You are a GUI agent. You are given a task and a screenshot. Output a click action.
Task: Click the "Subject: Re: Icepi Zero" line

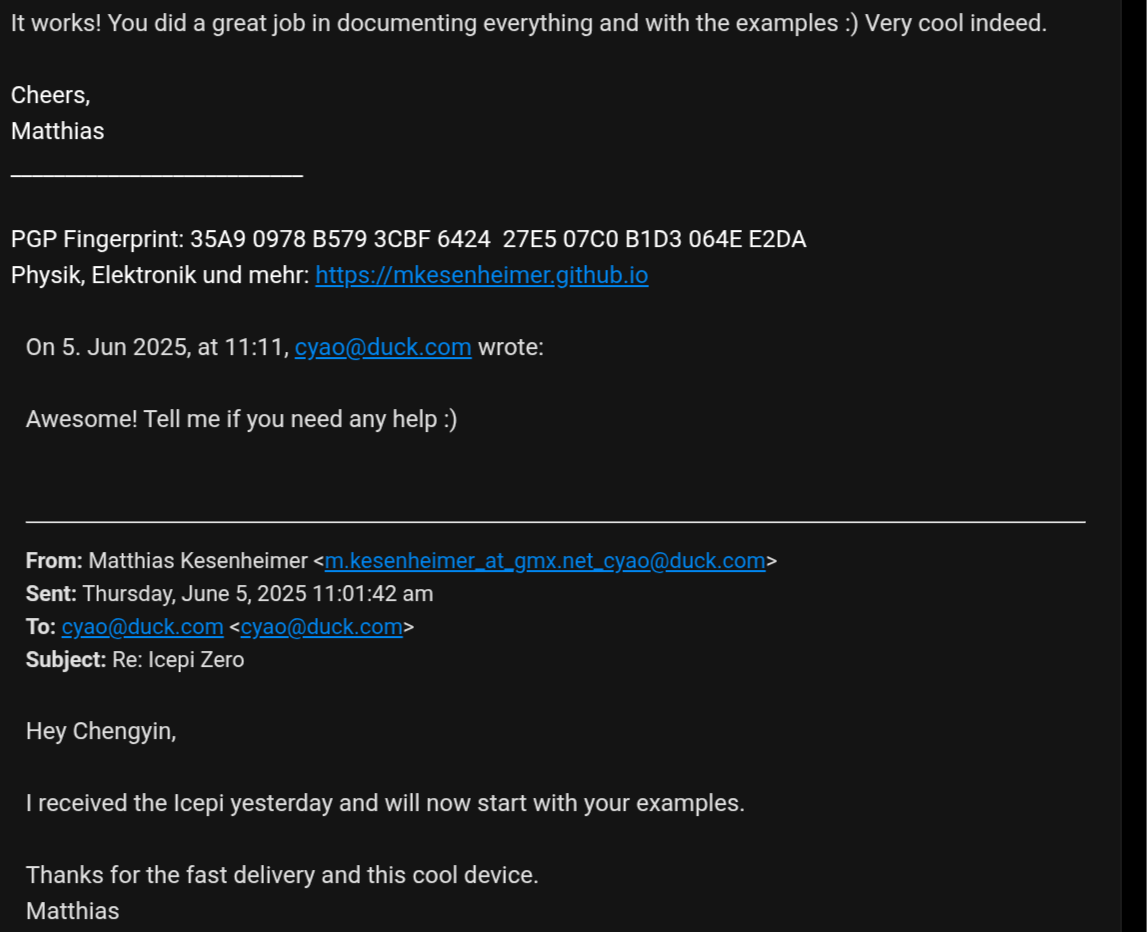(x=135, y=660)
